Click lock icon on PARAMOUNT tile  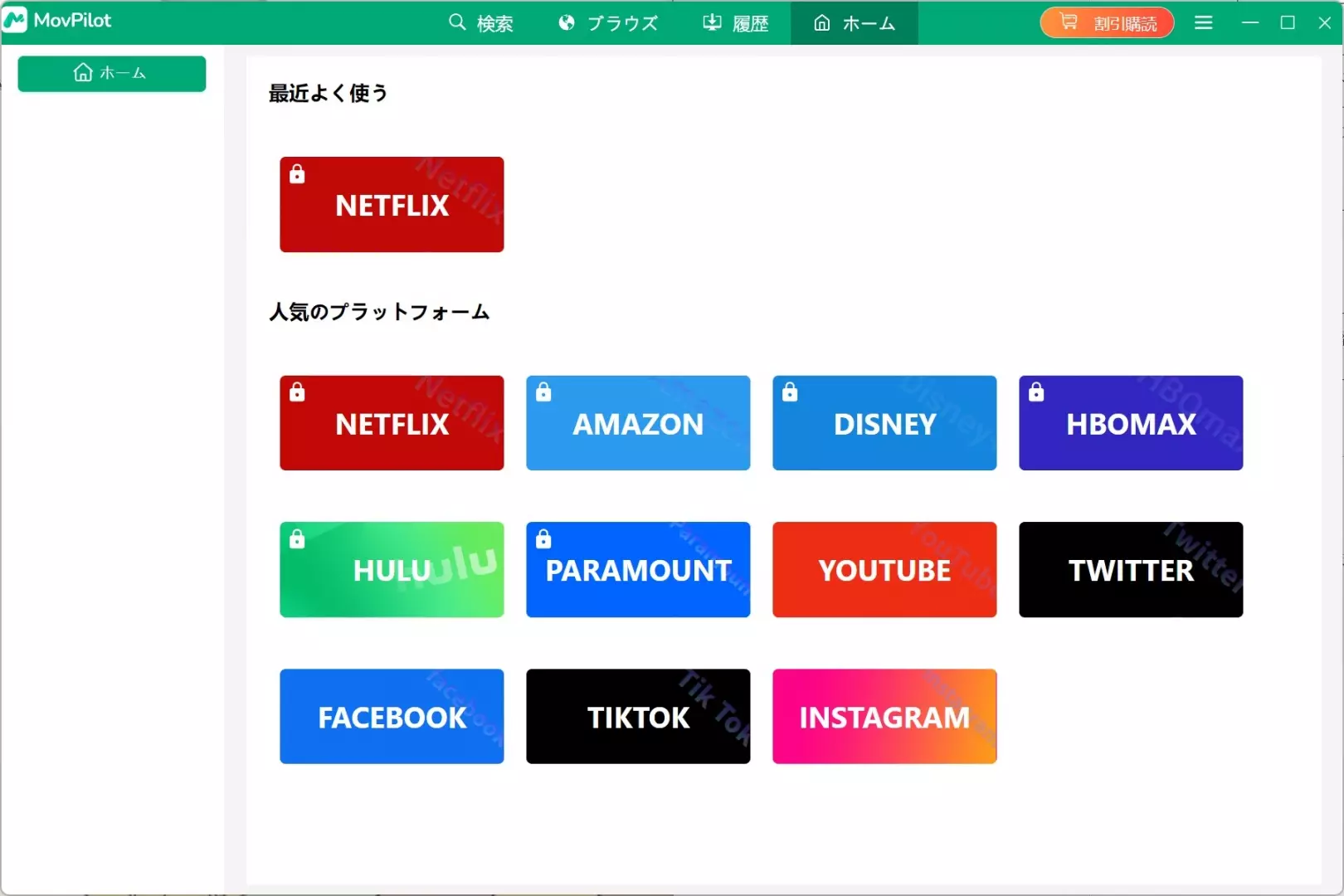click(543, 539)
